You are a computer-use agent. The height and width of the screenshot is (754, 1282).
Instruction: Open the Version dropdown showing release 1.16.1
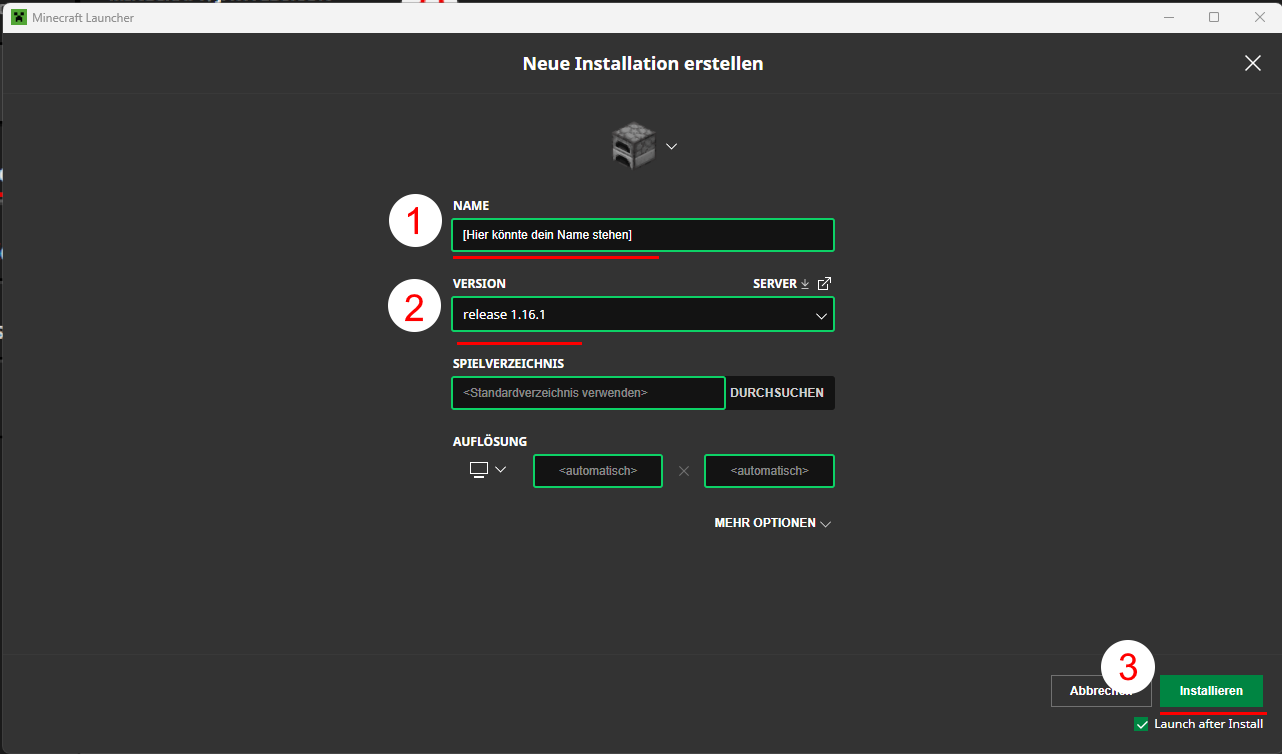(x=642, y=314)
